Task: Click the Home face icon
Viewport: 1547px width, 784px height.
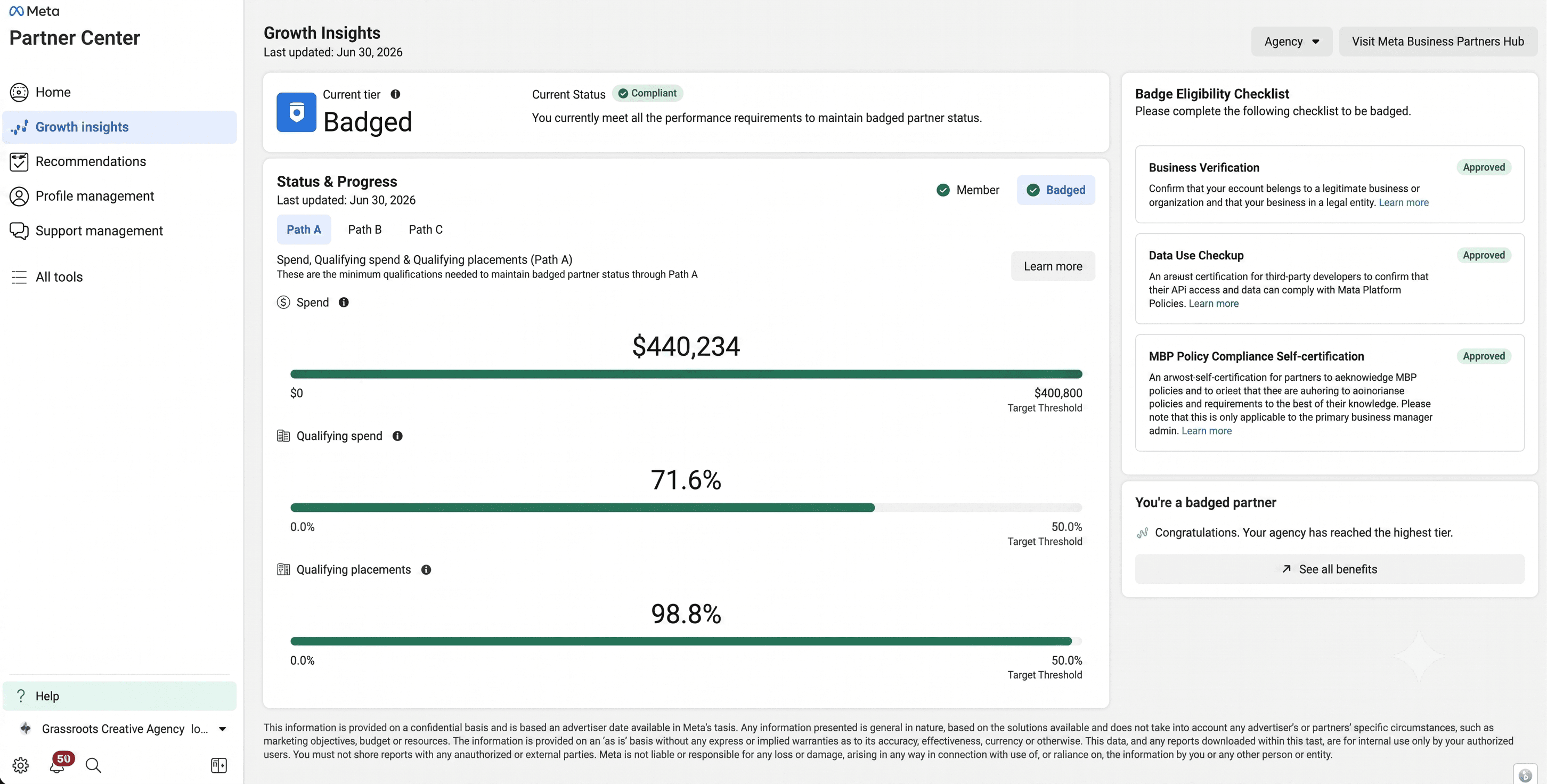Action: tap(19, 92)
